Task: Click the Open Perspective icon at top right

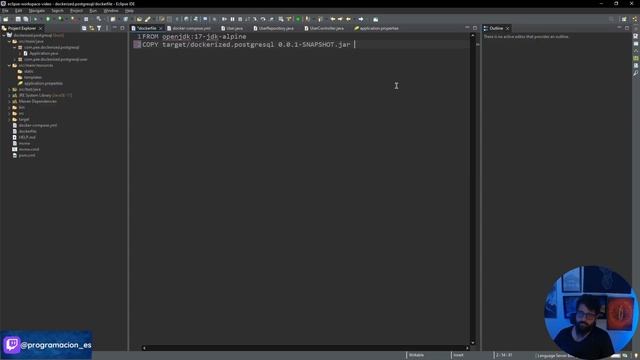Action: tap(624, 19)
